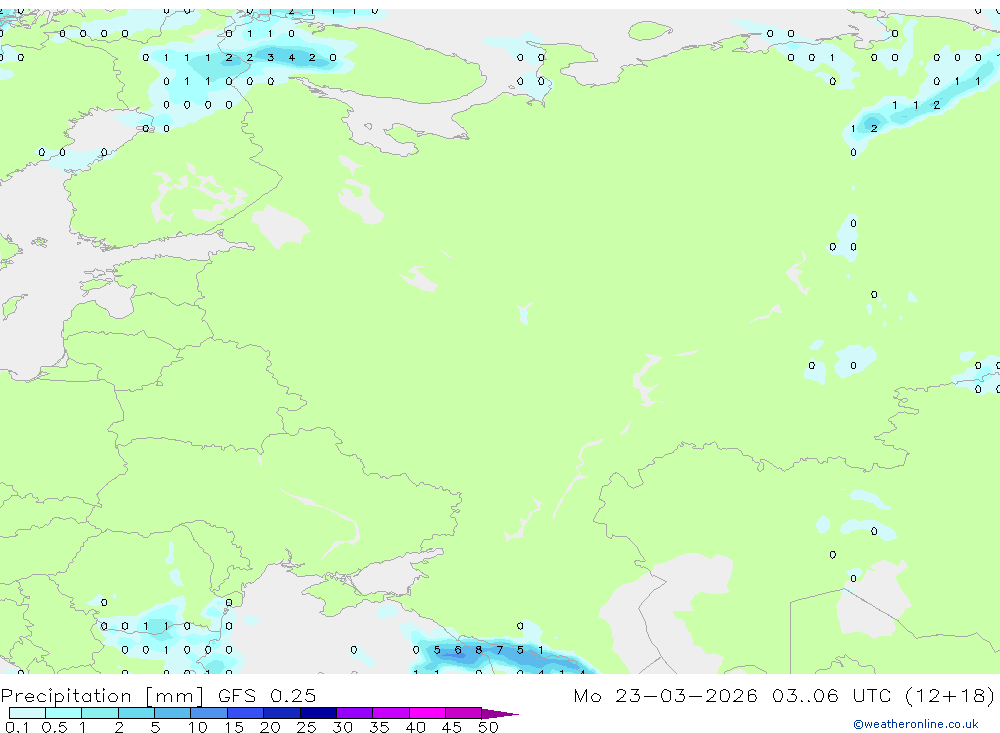1000x733 pixels.
Task: Select the 40–45 mm magenta legend swatch
Action: tap(427, 713)
